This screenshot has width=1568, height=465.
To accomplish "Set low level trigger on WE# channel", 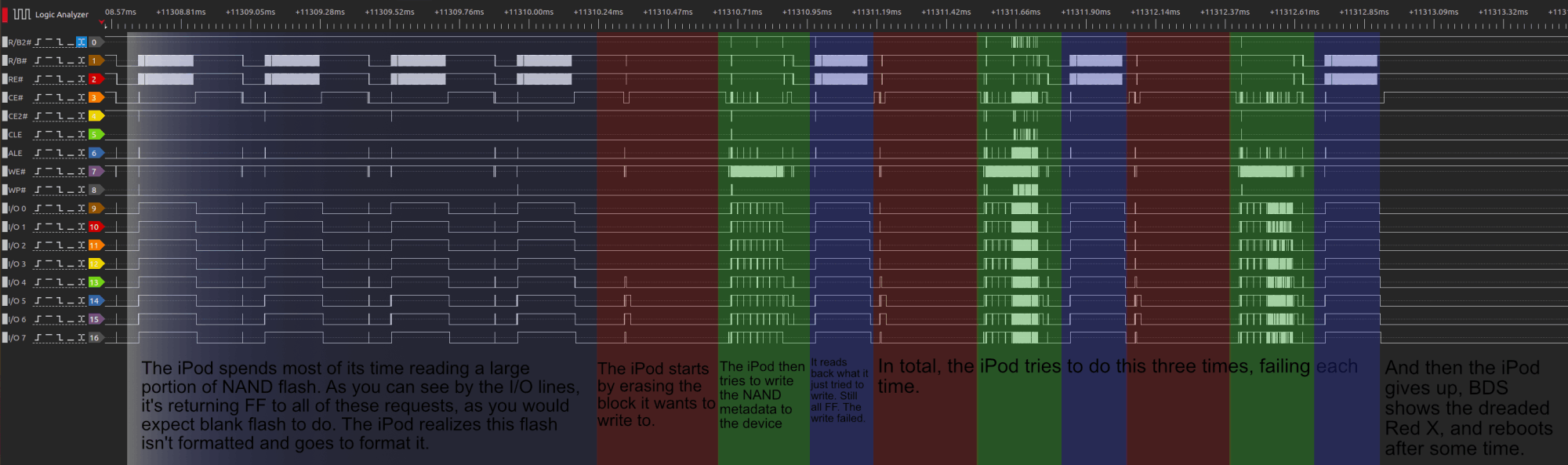I will coord(71,172).
